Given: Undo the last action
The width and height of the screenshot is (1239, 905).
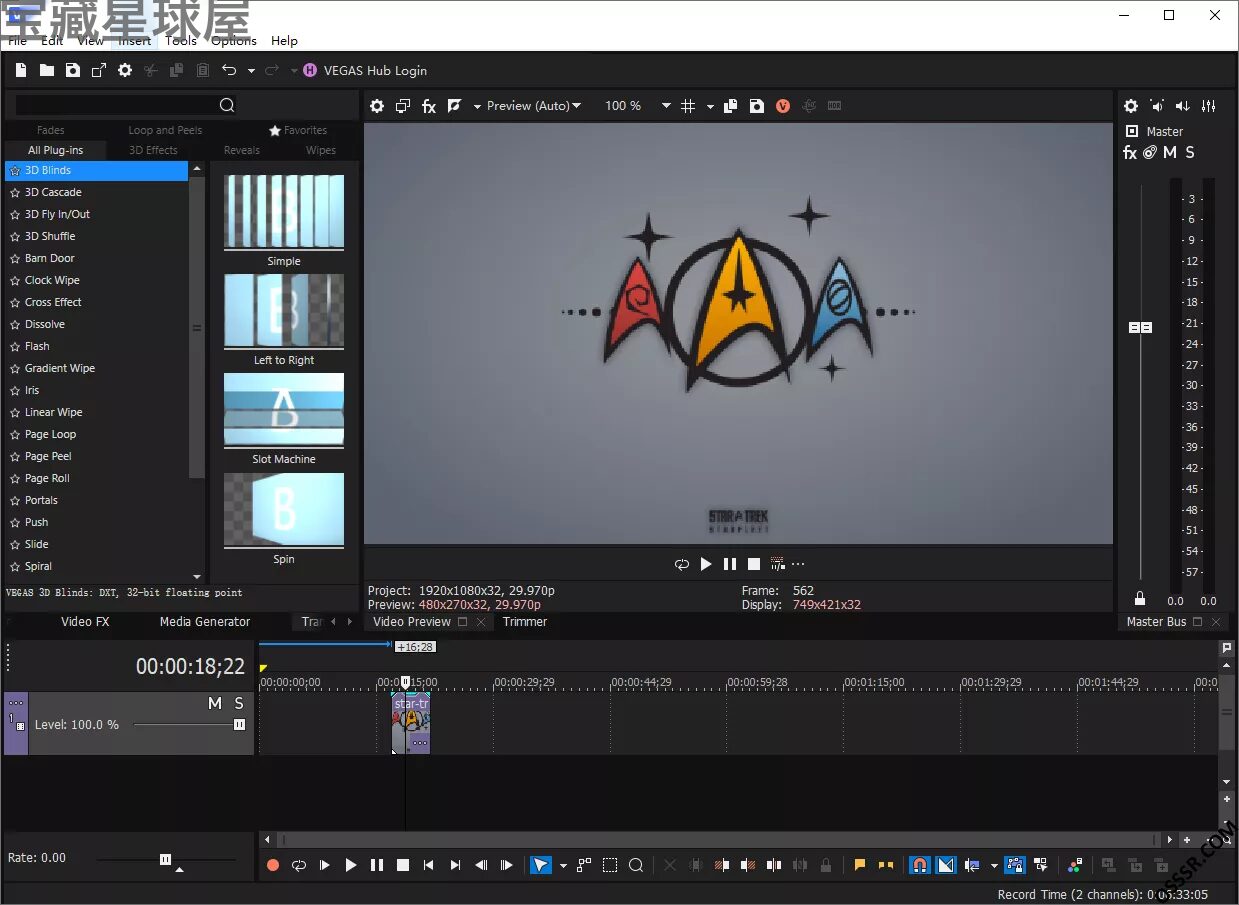Looking at the screenshot, I should coord(229,70).
